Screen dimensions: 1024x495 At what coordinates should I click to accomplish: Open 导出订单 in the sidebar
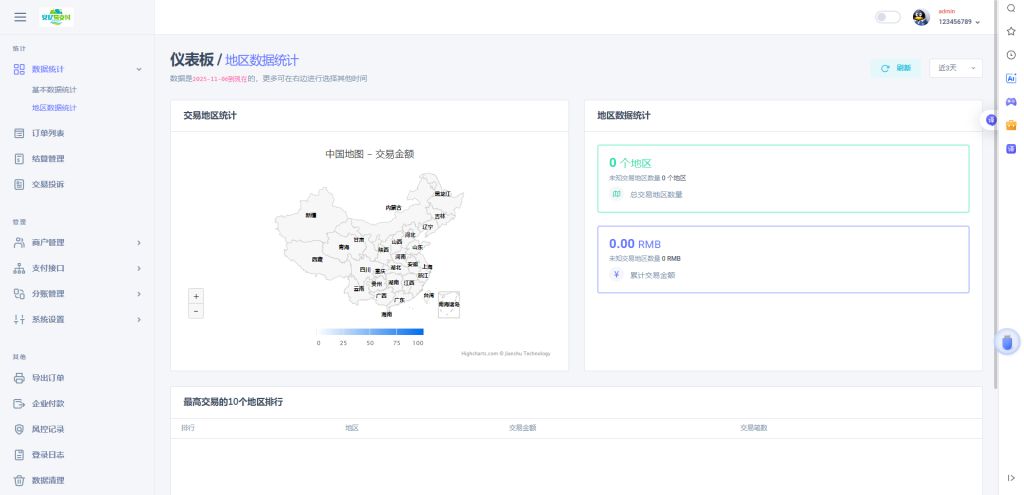pos(48,378)
